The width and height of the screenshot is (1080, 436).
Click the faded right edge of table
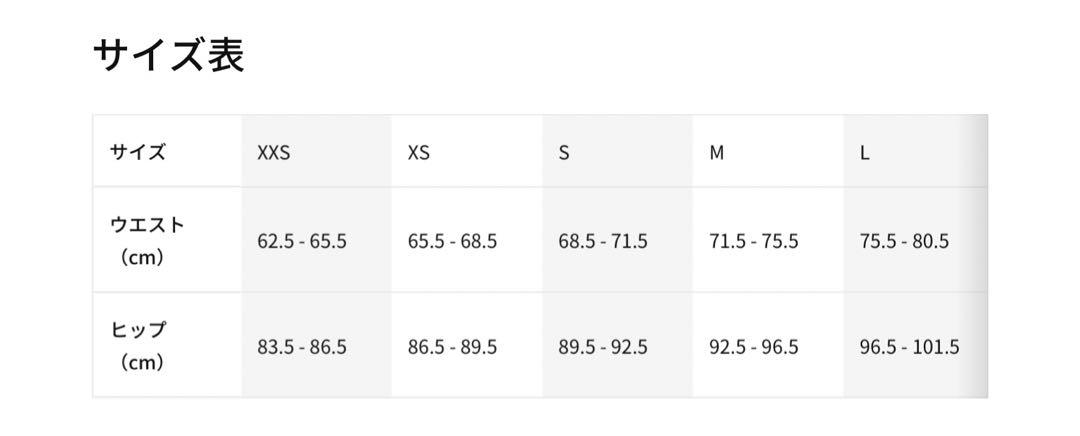coord(978,256)
